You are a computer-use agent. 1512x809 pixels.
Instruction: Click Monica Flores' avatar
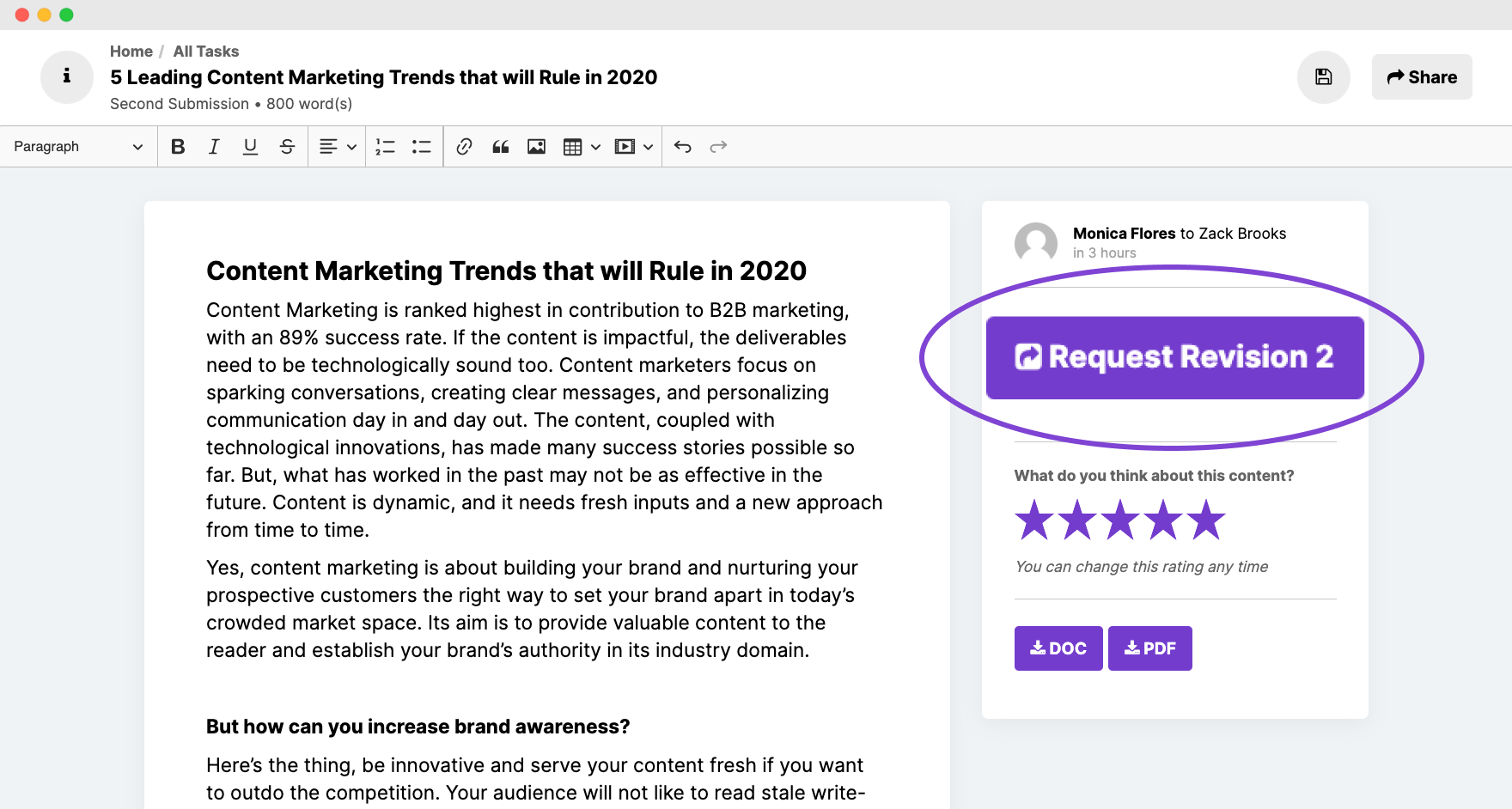1036,244
